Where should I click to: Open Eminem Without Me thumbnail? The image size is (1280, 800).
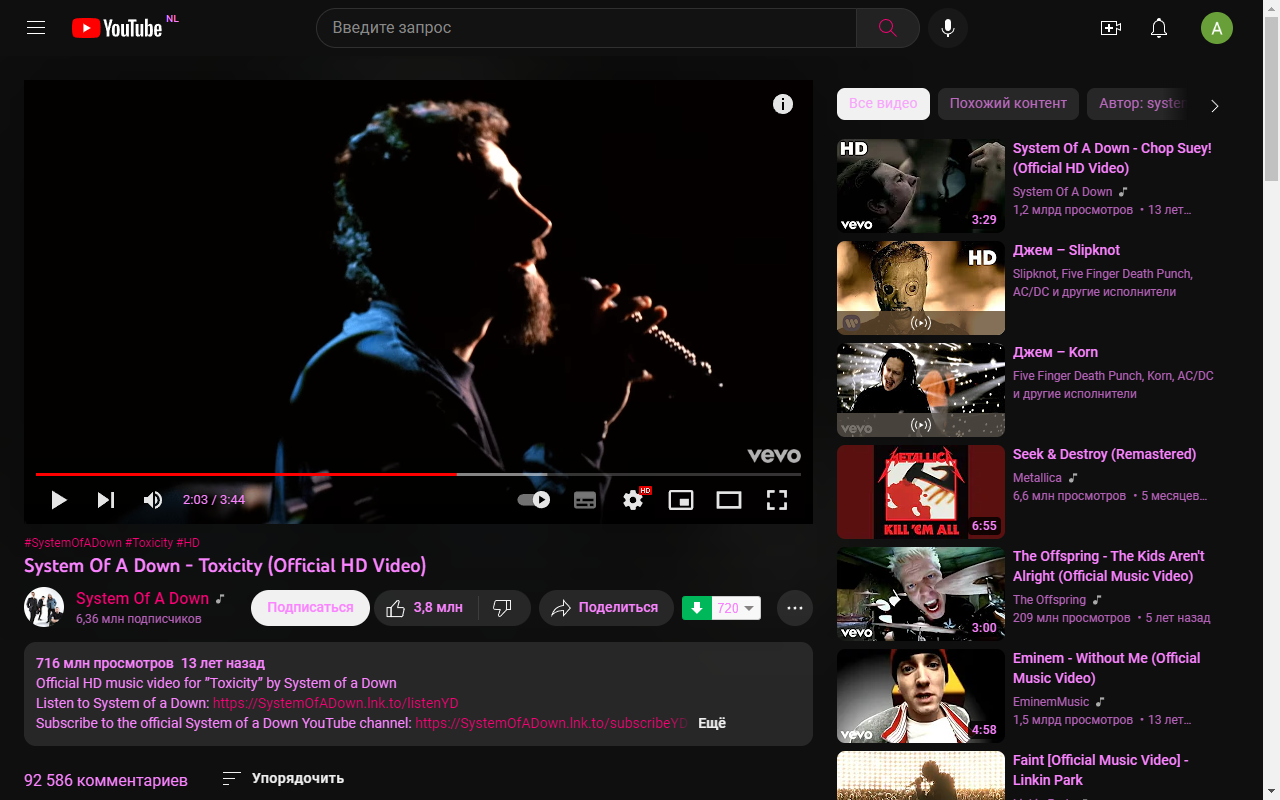click(x=921, y=696)
